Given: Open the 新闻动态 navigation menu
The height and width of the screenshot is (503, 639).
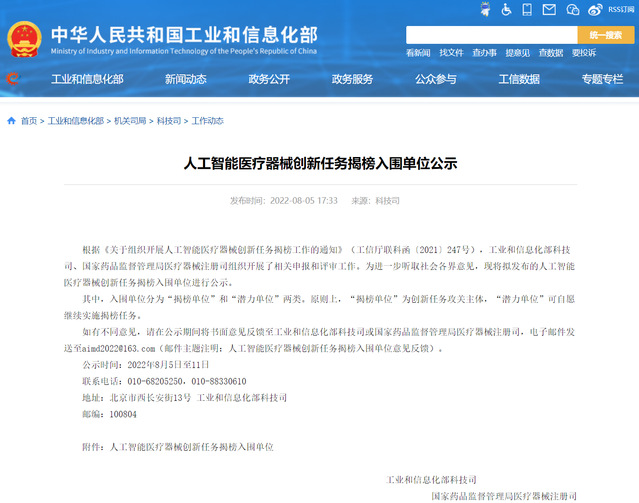Looking at the screenshot, I should click(x=186, y=79).
